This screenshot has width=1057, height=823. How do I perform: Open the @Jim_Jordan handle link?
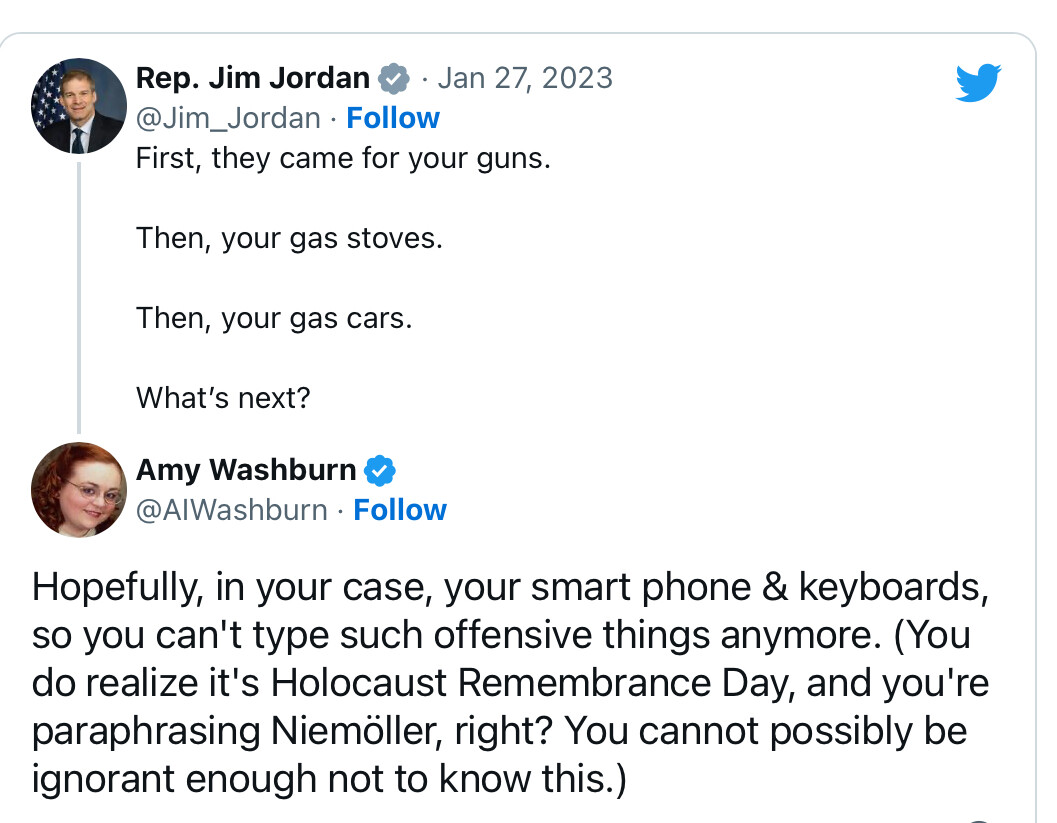click(229, 119)
